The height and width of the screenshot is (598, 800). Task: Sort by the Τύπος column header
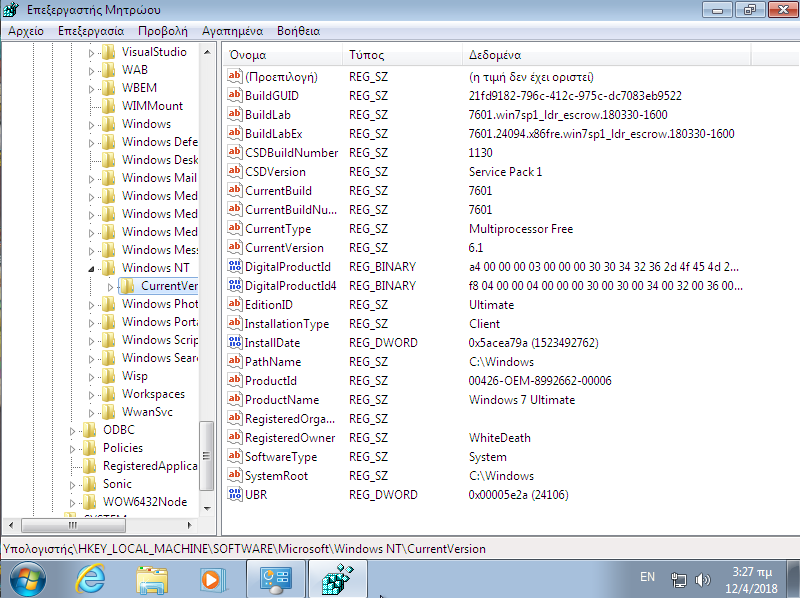click(403, 55)
